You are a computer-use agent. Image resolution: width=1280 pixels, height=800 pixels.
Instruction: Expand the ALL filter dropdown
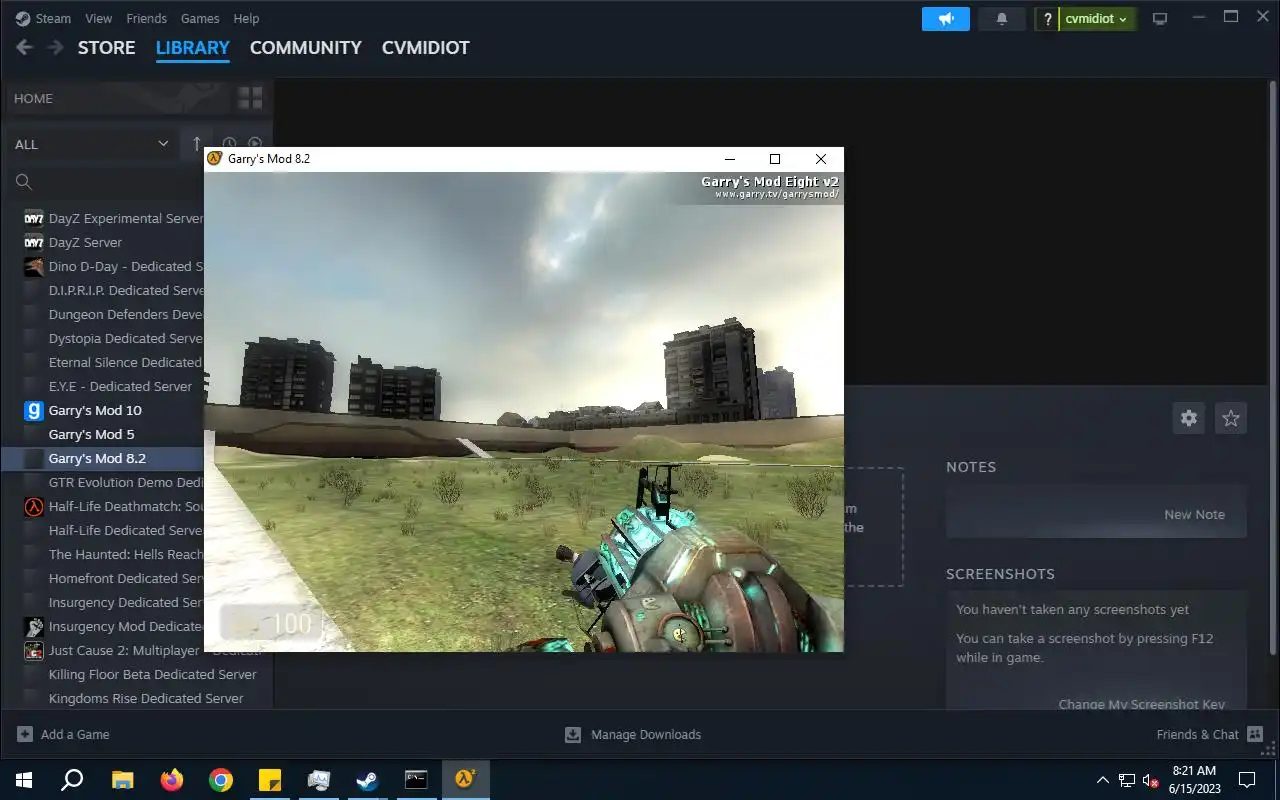(x=92, y=144)
